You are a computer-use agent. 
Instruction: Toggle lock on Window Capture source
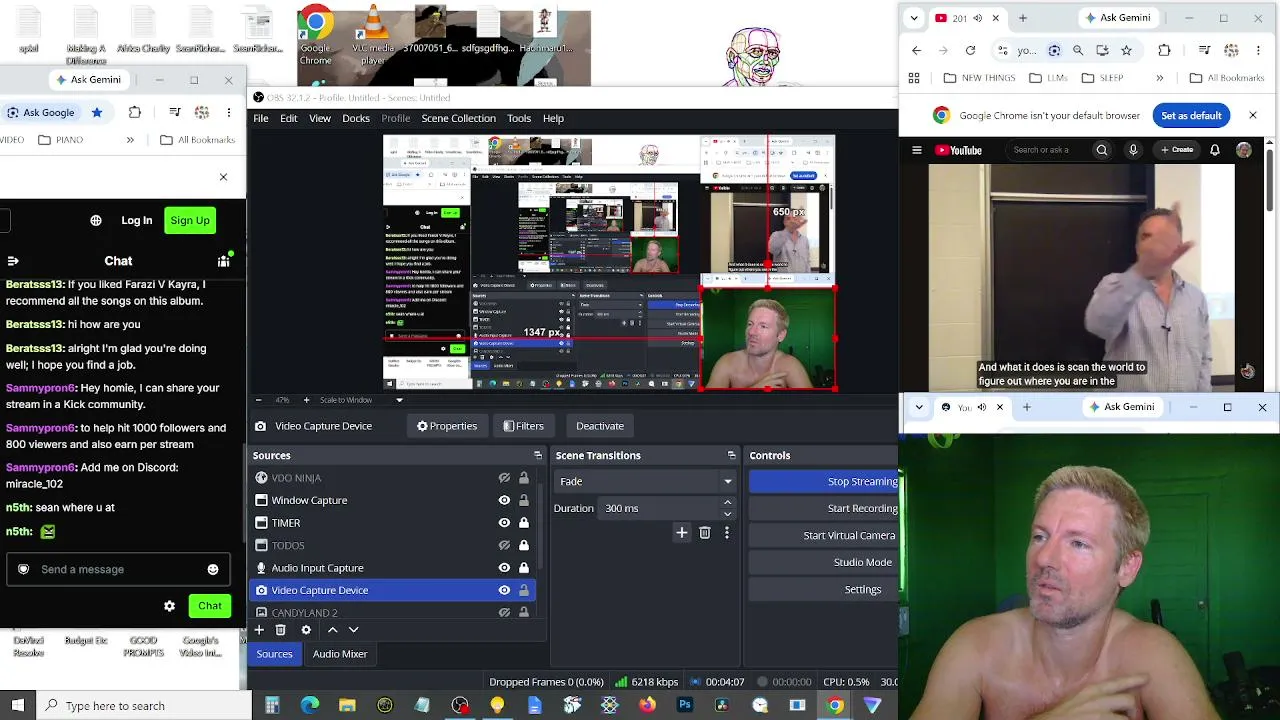tap(523, 500)
